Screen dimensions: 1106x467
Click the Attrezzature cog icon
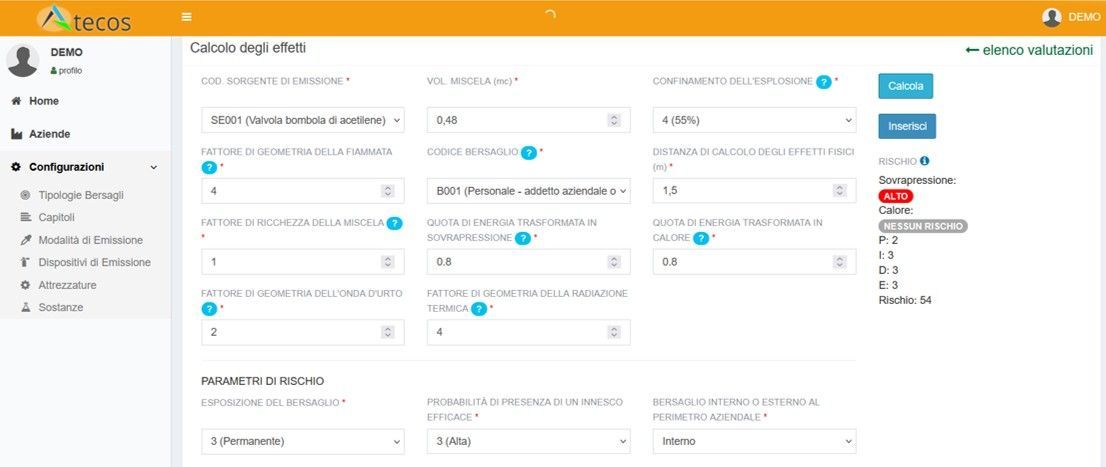25,285
